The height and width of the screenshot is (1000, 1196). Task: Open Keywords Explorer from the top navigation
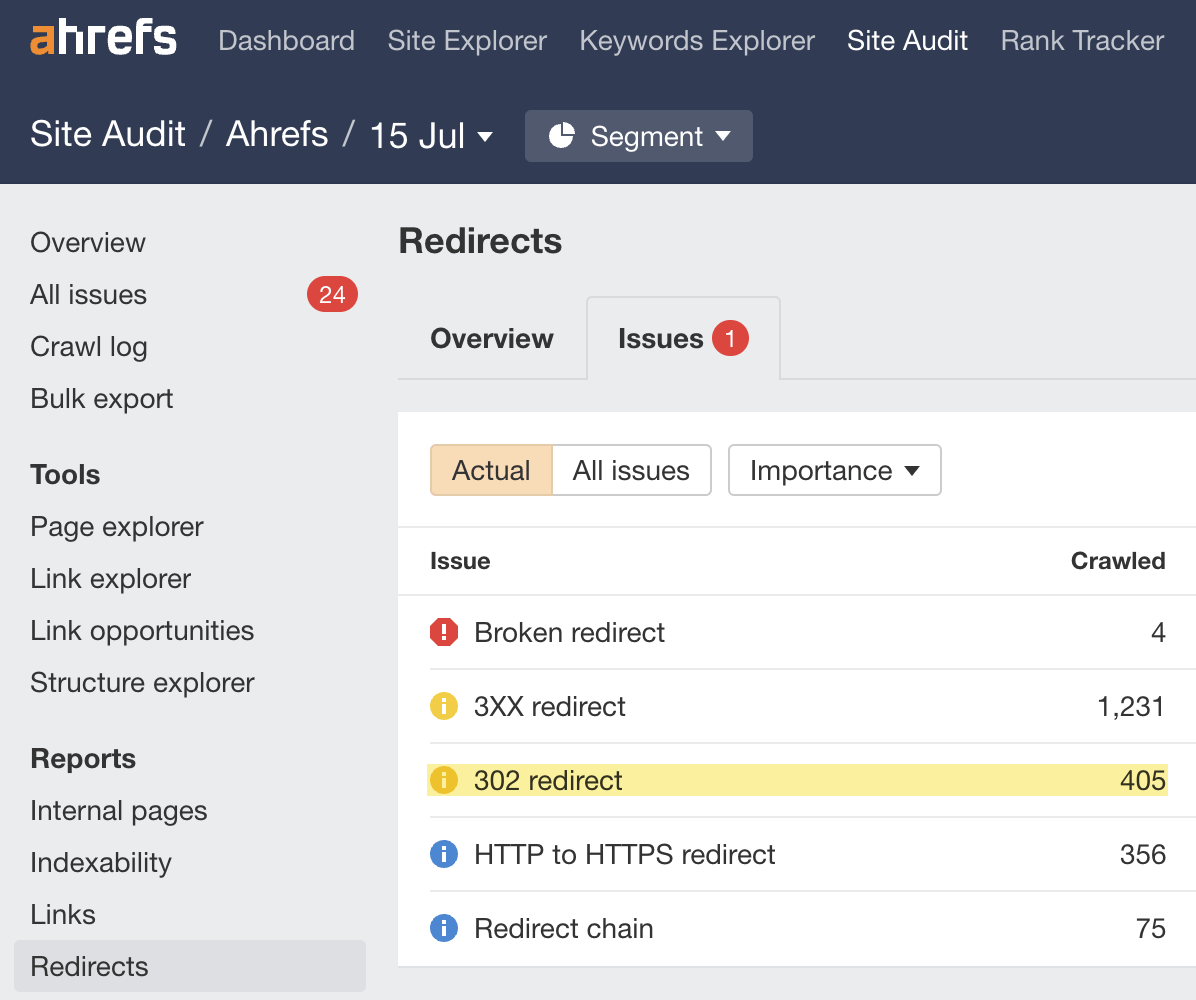(x=697, y=40)
